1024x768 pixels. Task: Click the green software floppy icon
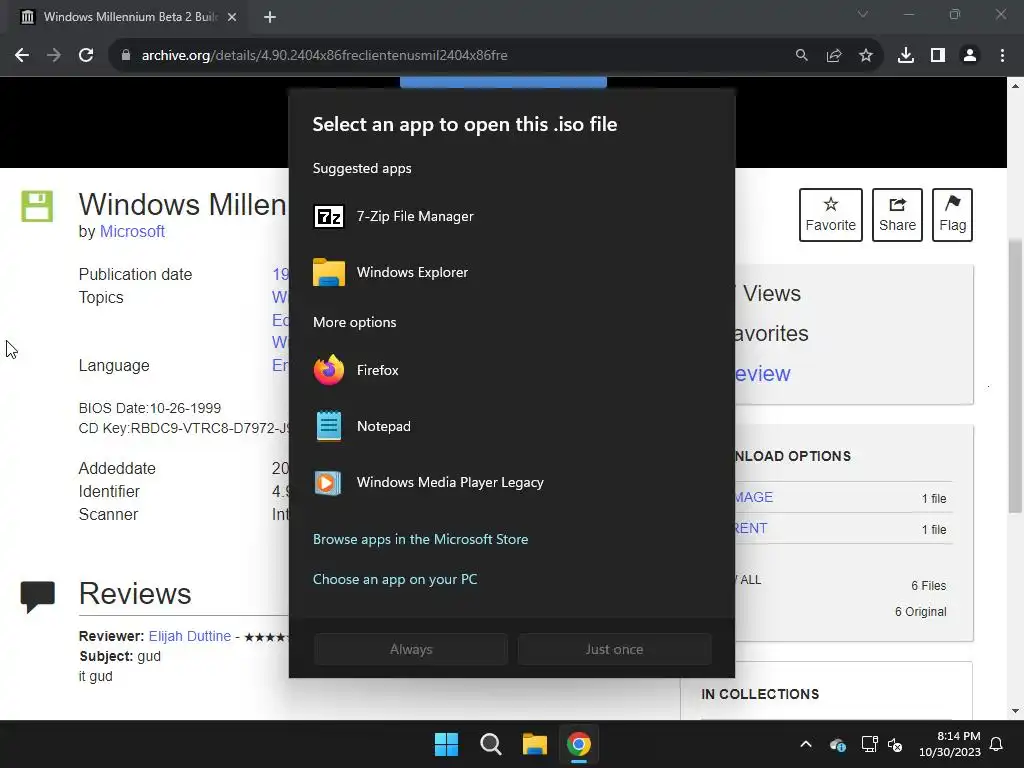tap(37, 206)
